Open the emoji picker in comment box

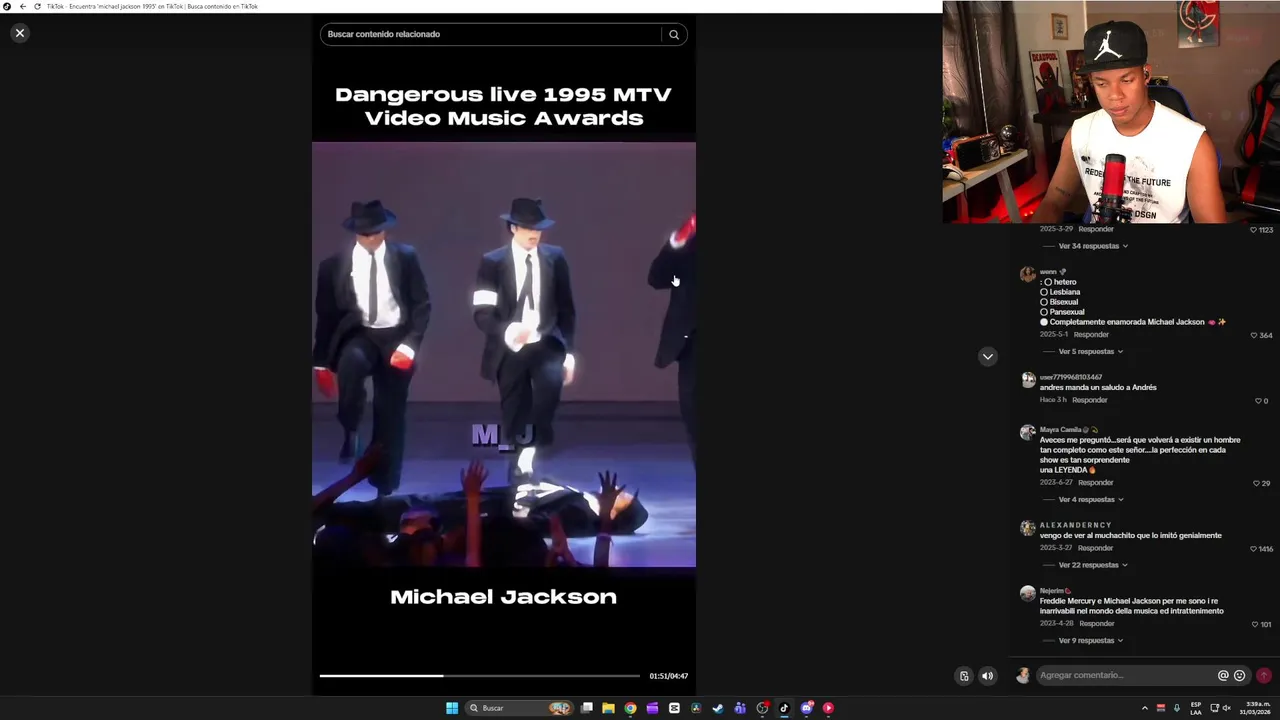click(x=1239, y=675)
